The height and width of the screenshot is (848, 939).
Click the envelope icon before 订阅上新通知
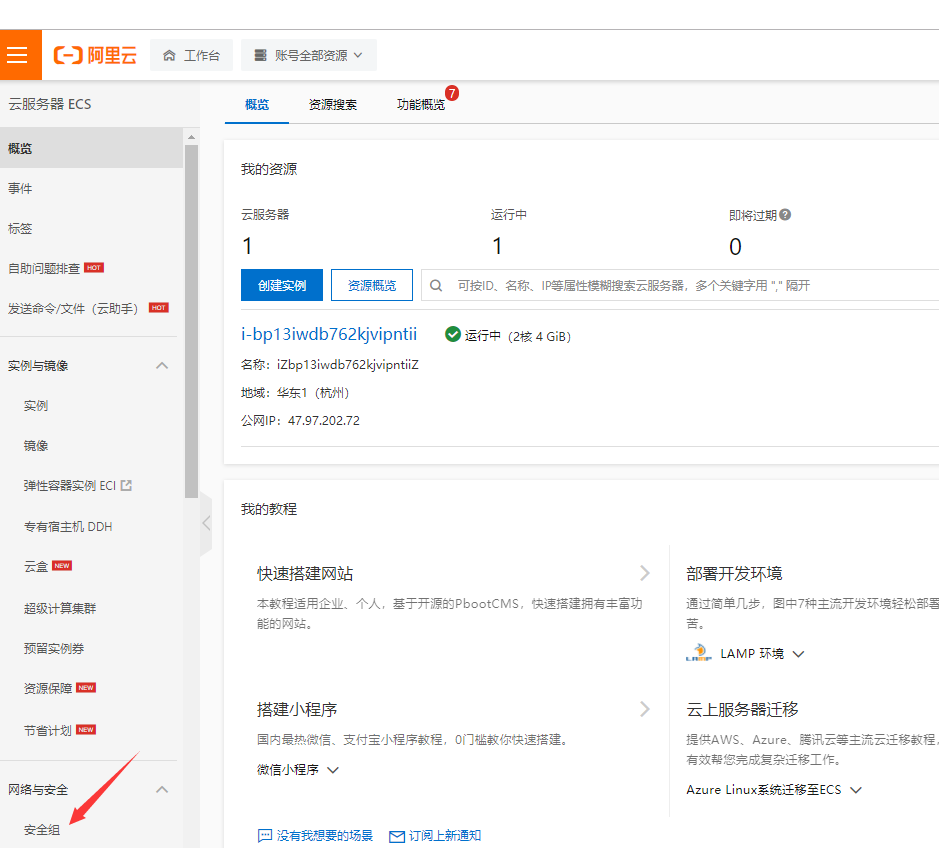click(396, 836)
